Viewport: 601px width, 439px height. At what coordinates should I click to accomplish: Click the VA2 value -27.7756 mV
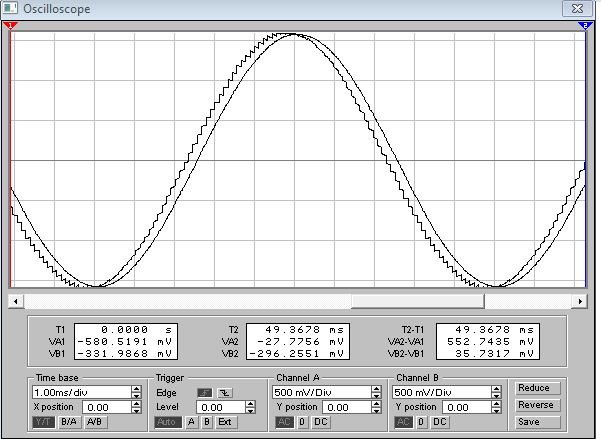pyautogui.click(x=300, y=342)
